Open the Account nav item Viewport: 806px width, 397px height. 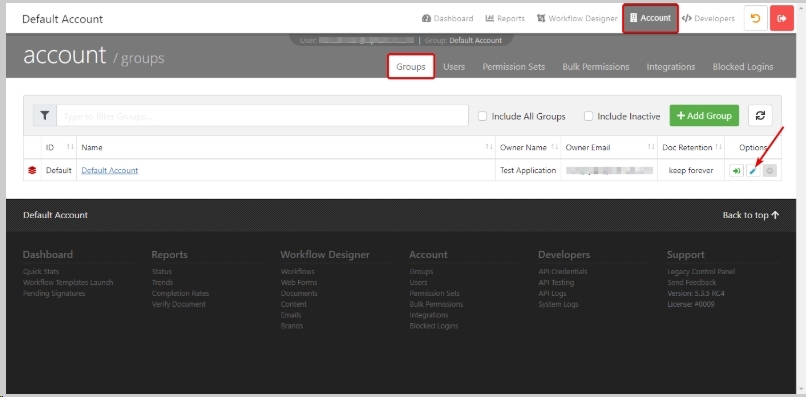coord(650,18)
